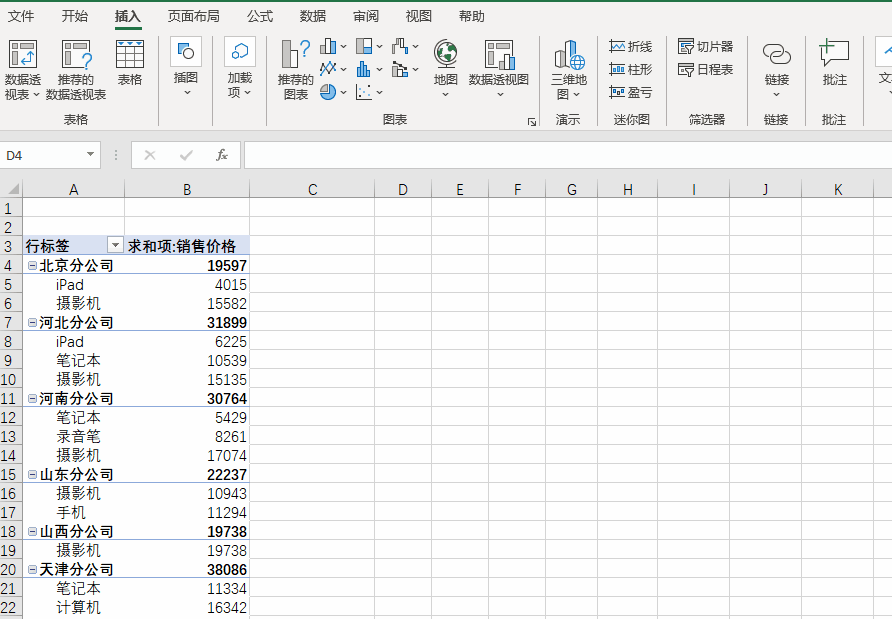Image resolution: width=892 pixels, height=619 pixels.
Task: Insert a combo chart
Action: point(400,69)
